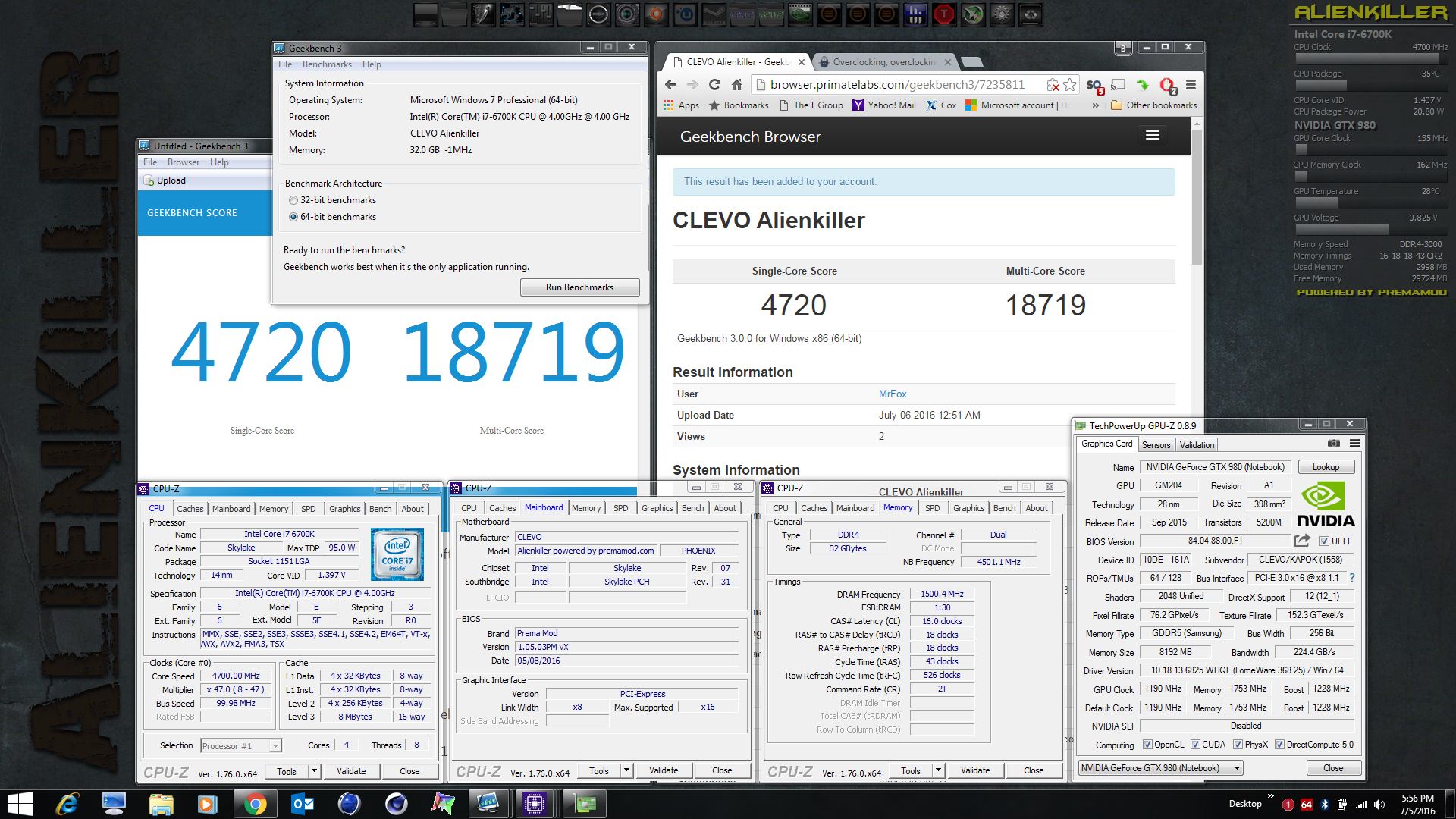Screen dimensions: 1456x819
Task: Switch to Overclocking tab in Chrome
Action: [x=883, y=62]
